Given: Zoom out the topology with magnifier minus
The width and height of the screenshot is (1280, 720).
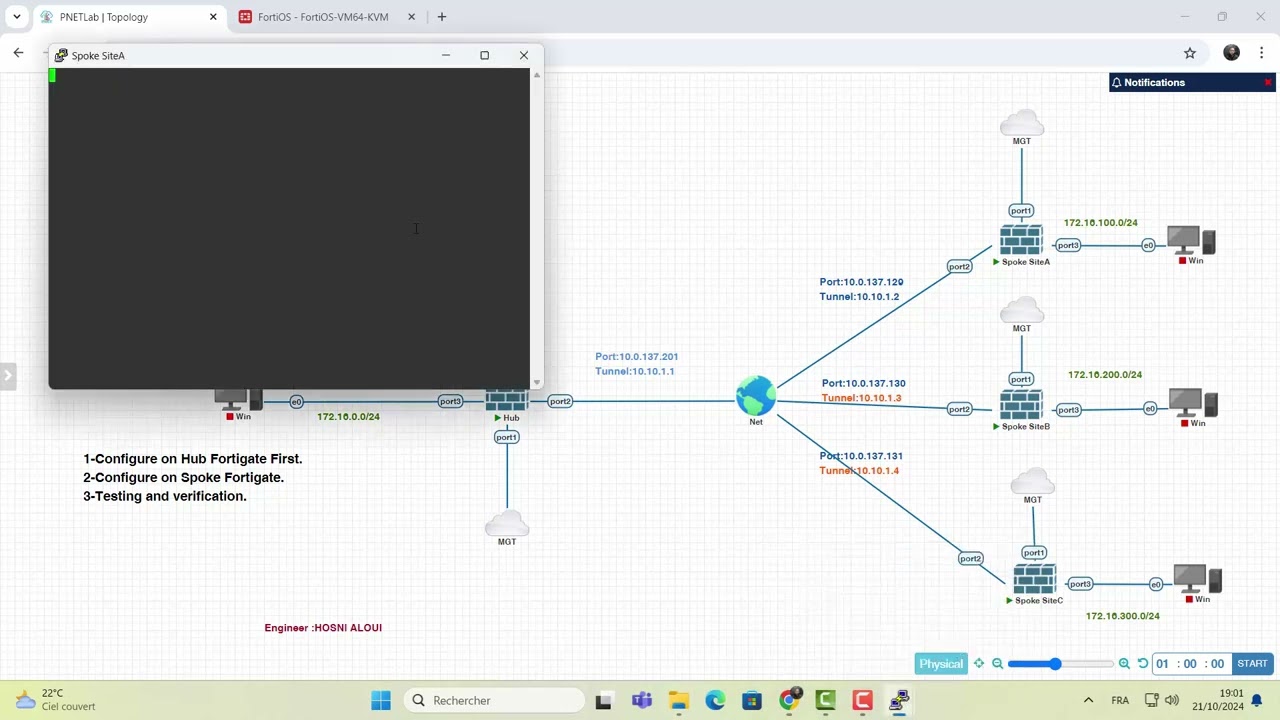Looking at the screenshot, I should (x=997, y=664).
